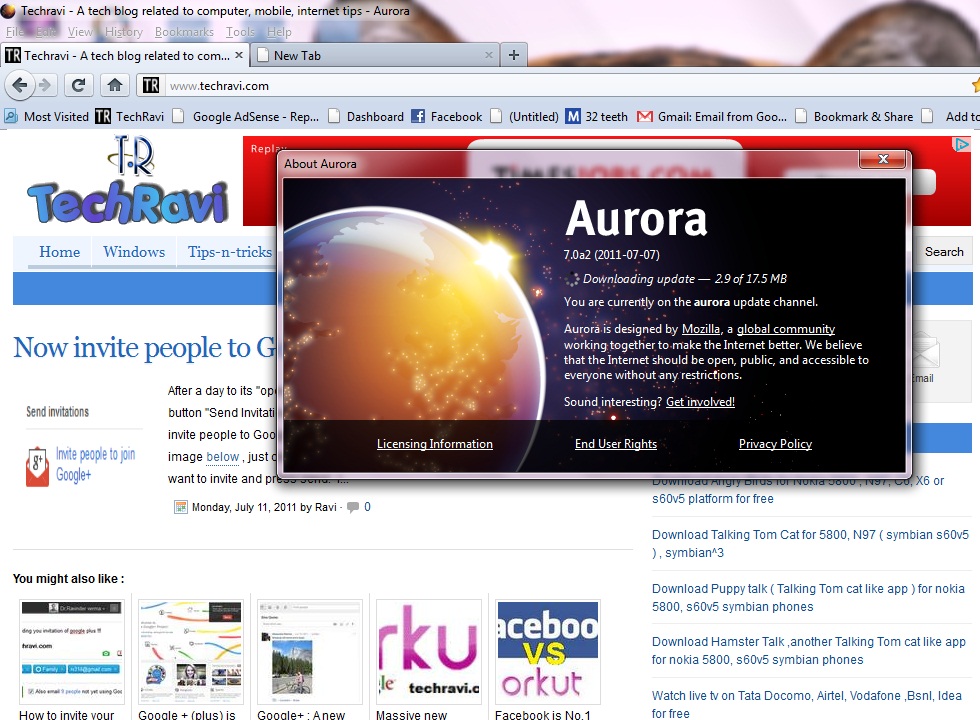The image size is (980, 720).
Task: Go back with the browser back arrow
Action: pyautogui.click(x=20, y=85)
